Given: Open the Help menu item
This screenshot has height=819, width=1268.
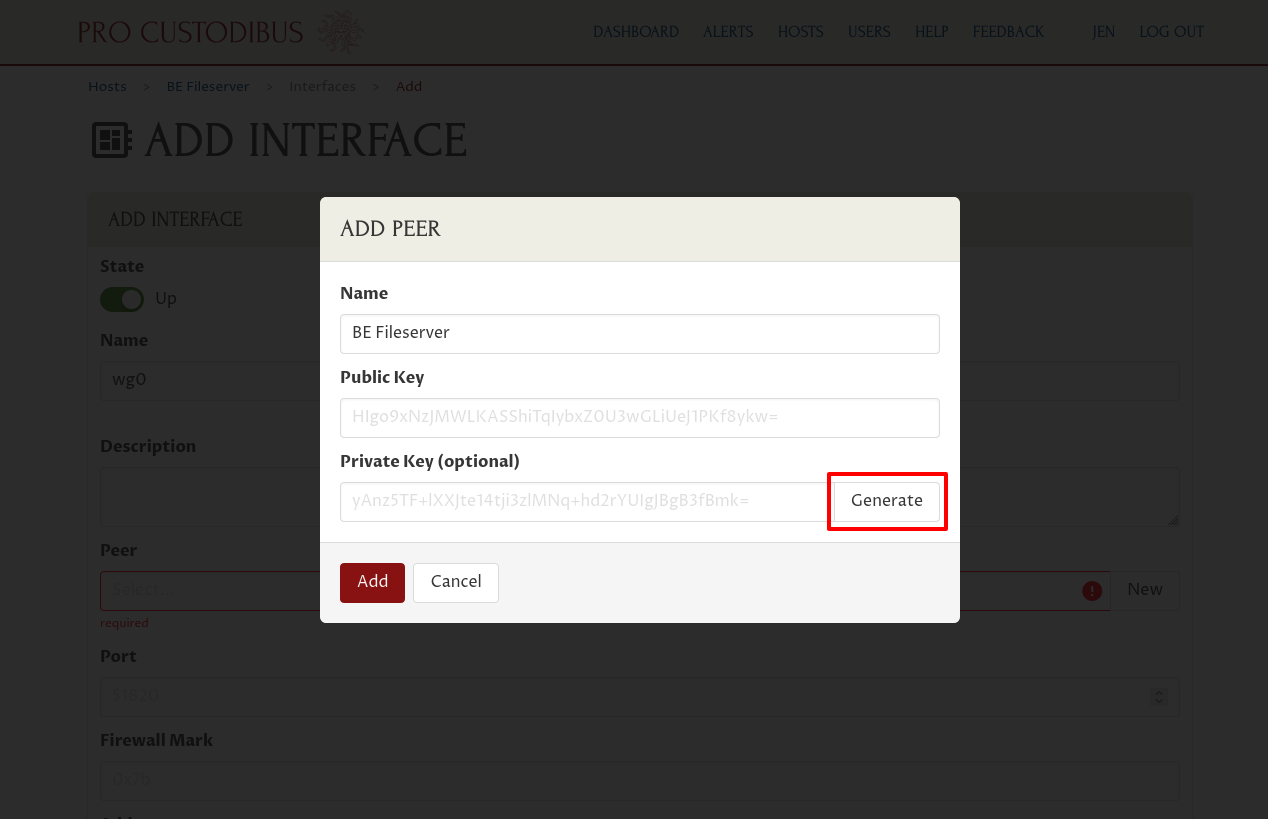Looking at the screenshot, I should point(932,32).
